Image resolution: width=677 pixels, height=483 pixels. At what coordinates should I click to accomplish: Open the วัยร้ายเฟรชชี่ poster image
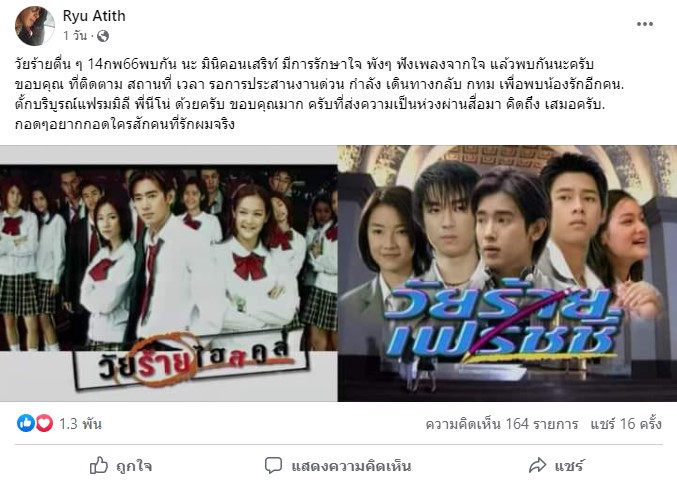507,273
